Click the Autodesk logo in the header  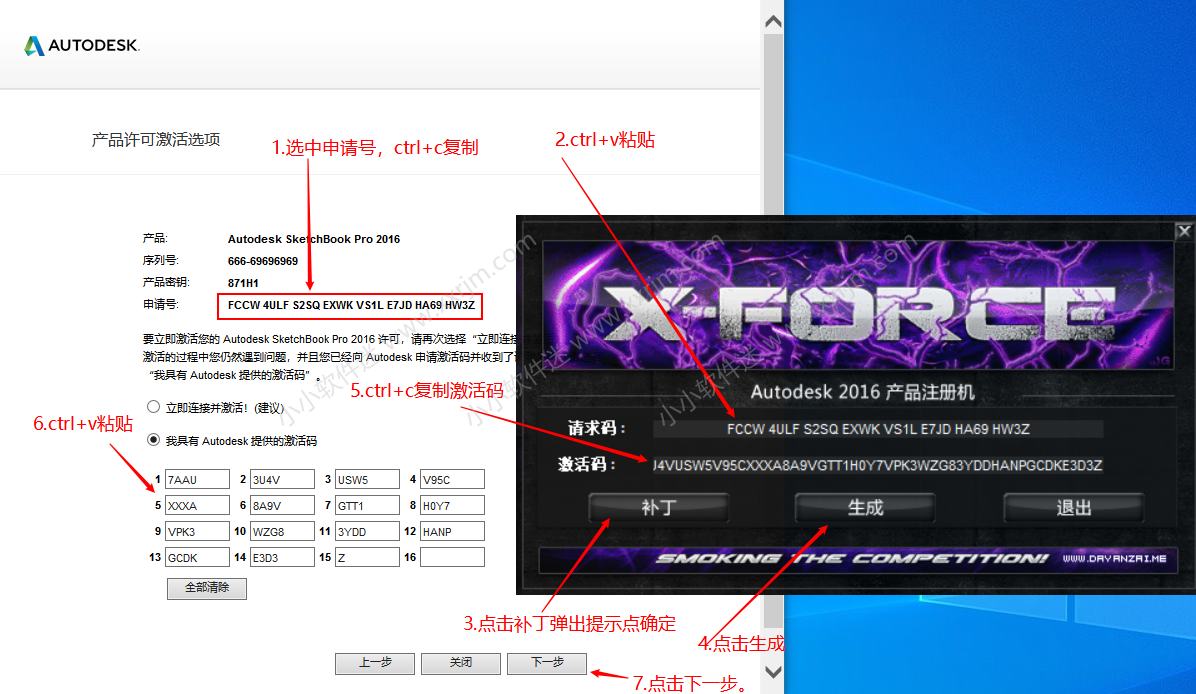82,46
